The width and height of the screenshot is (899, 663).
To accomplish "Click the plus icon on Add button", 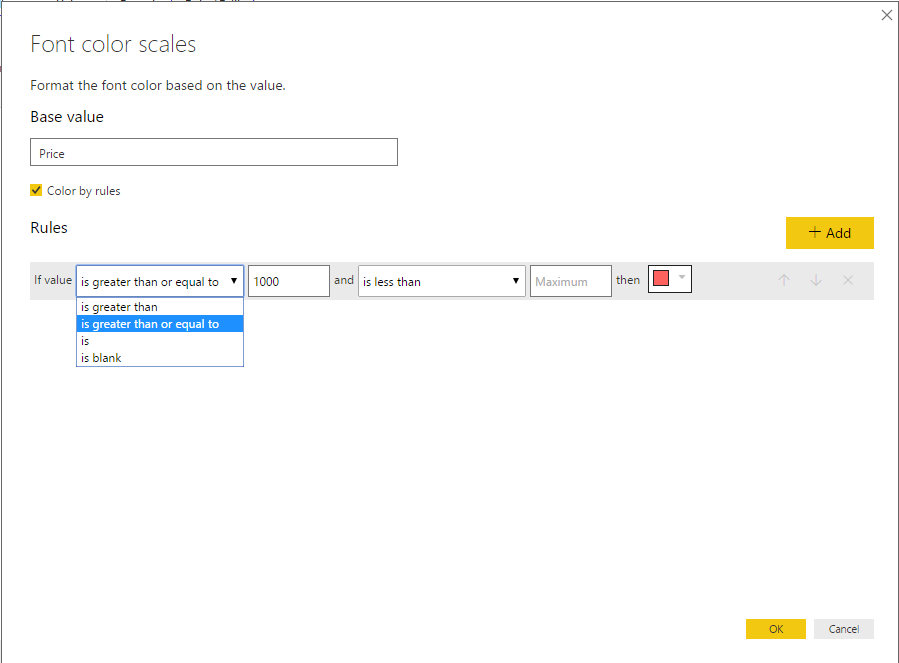I will point(814,233).
